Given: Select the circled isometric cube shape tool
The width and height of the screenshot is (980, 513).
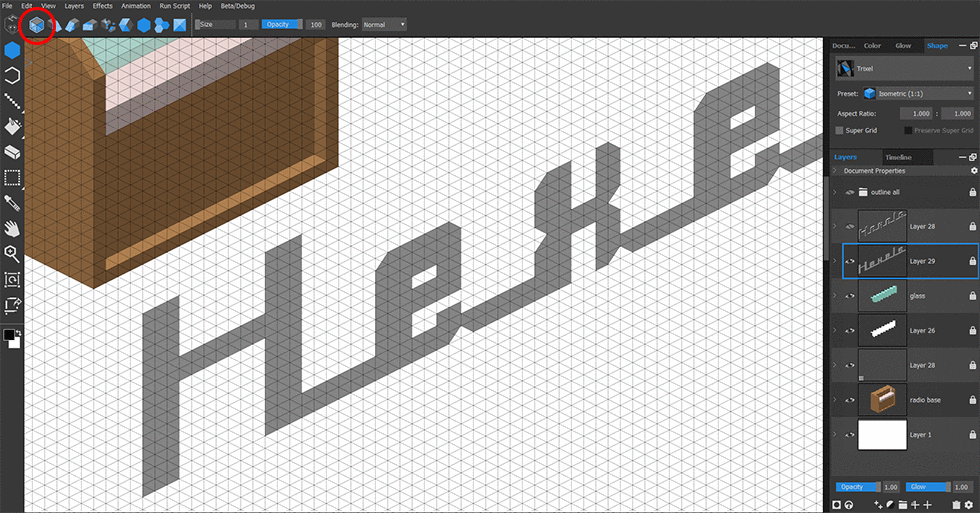Looking at the screenshot, I should [37, 24].
